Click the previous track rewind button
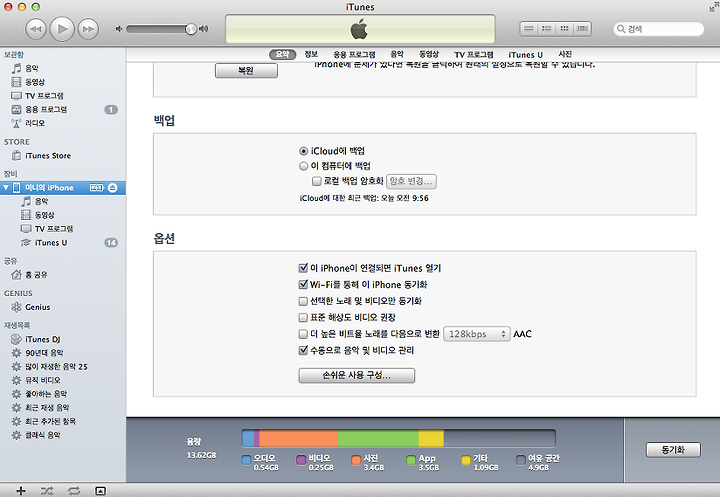The width and height of the screenshot is (720, 497). [35, 29]
